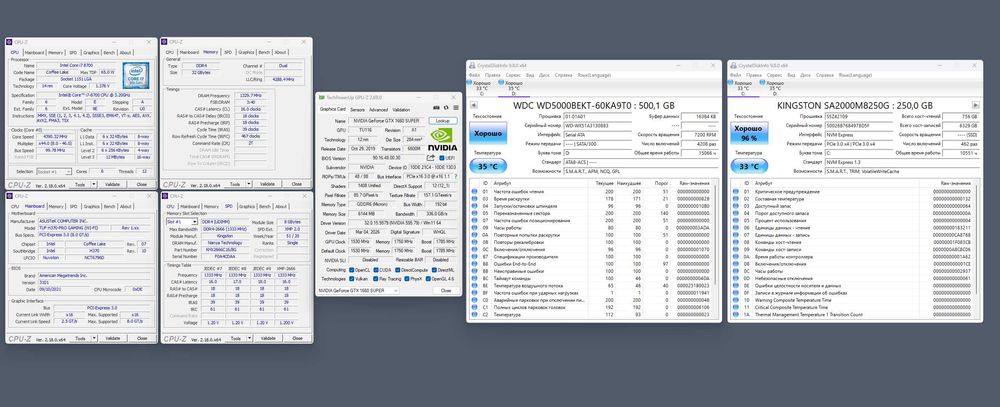
Task: Open the Socket #1 selection dropdown in CPU-Z
Action: 54,172
